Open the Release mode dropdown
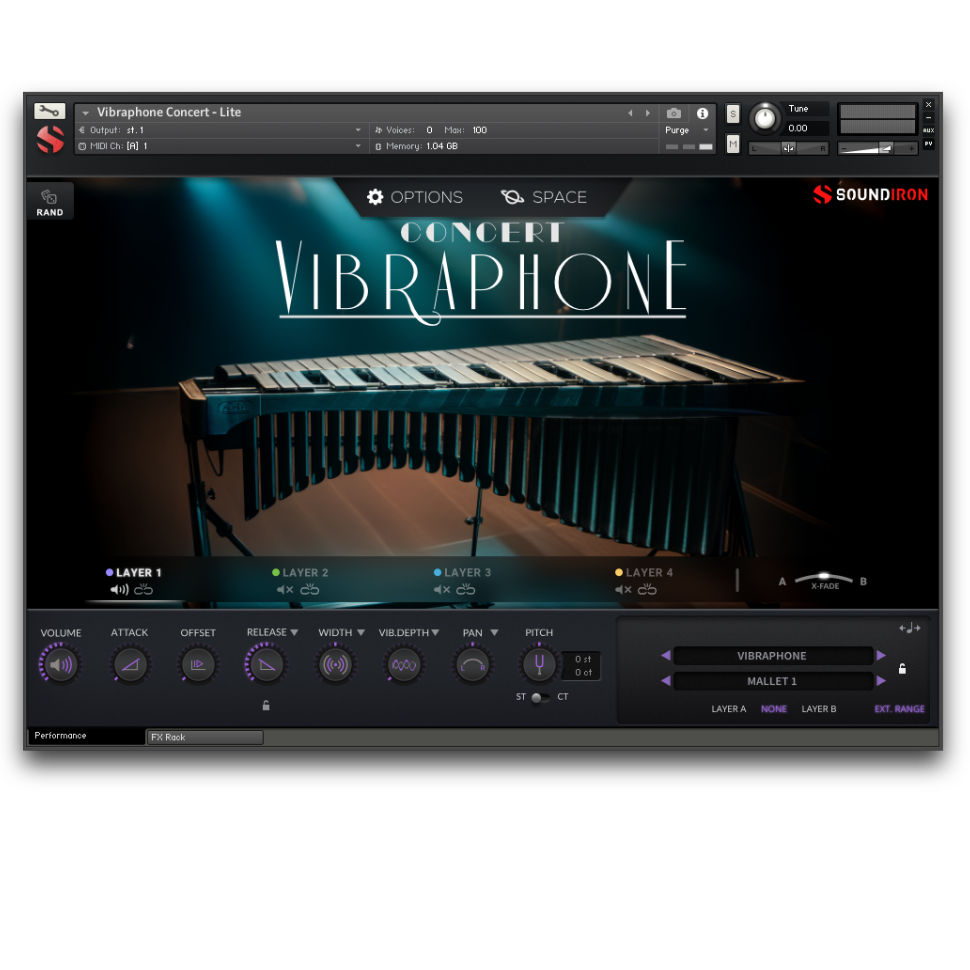Screen dimensions: 970x970 click(292, 632)
